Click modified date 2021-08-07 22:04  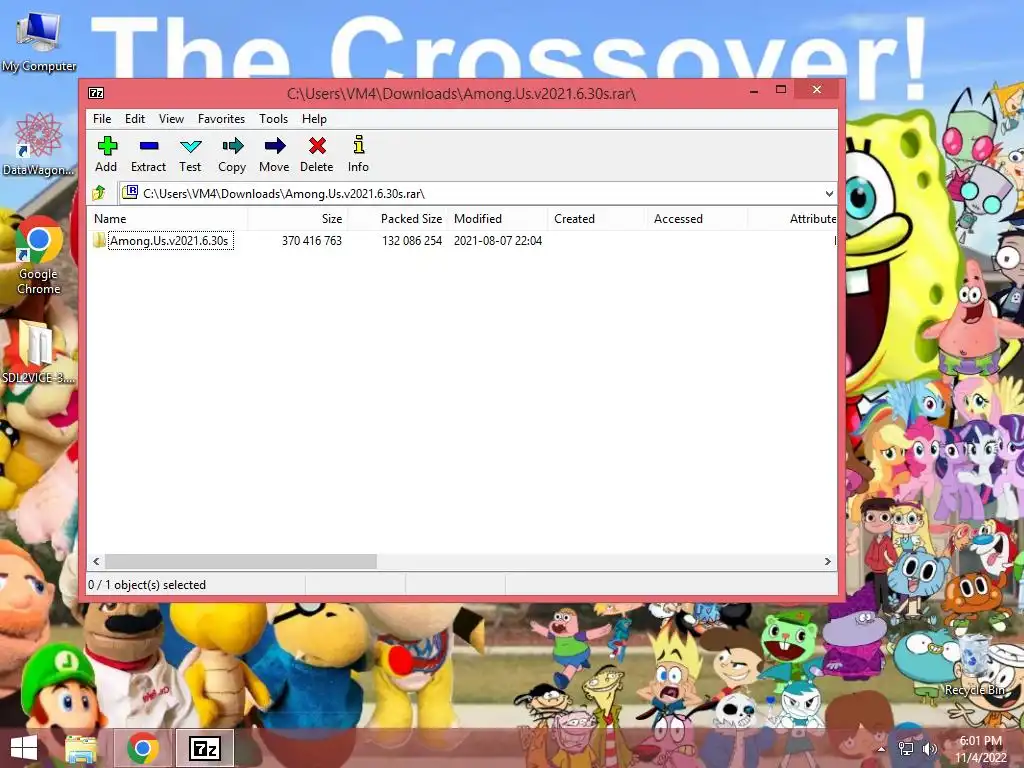point(498,240)
